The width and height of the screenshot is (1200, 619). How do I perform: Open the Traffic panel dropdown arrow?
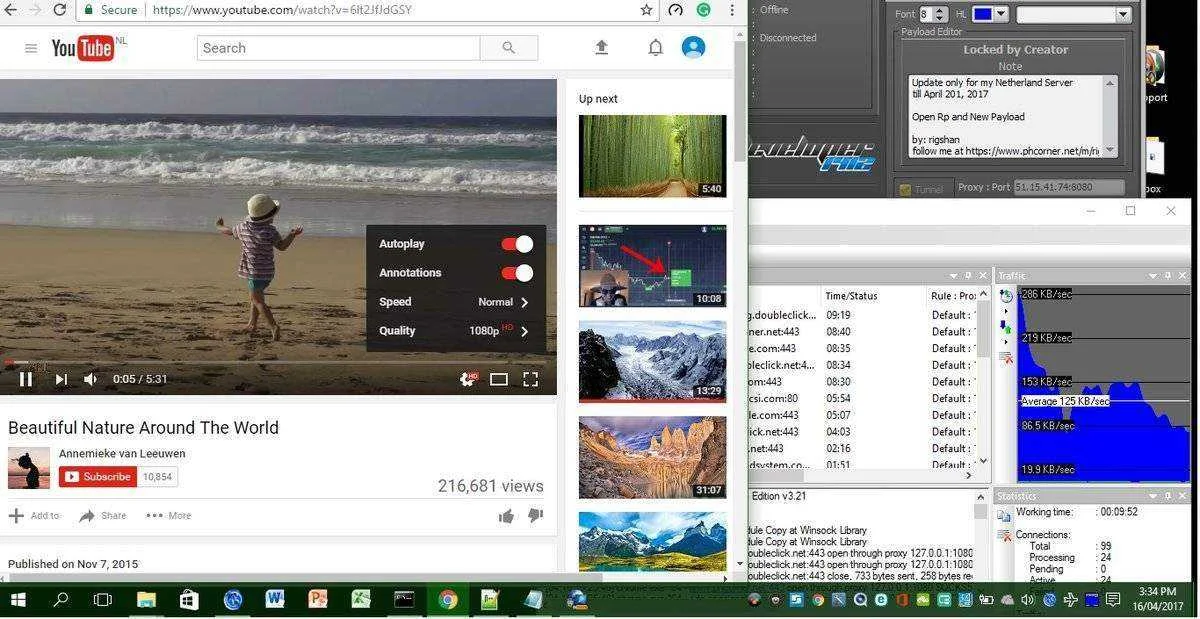point(1153,275)
